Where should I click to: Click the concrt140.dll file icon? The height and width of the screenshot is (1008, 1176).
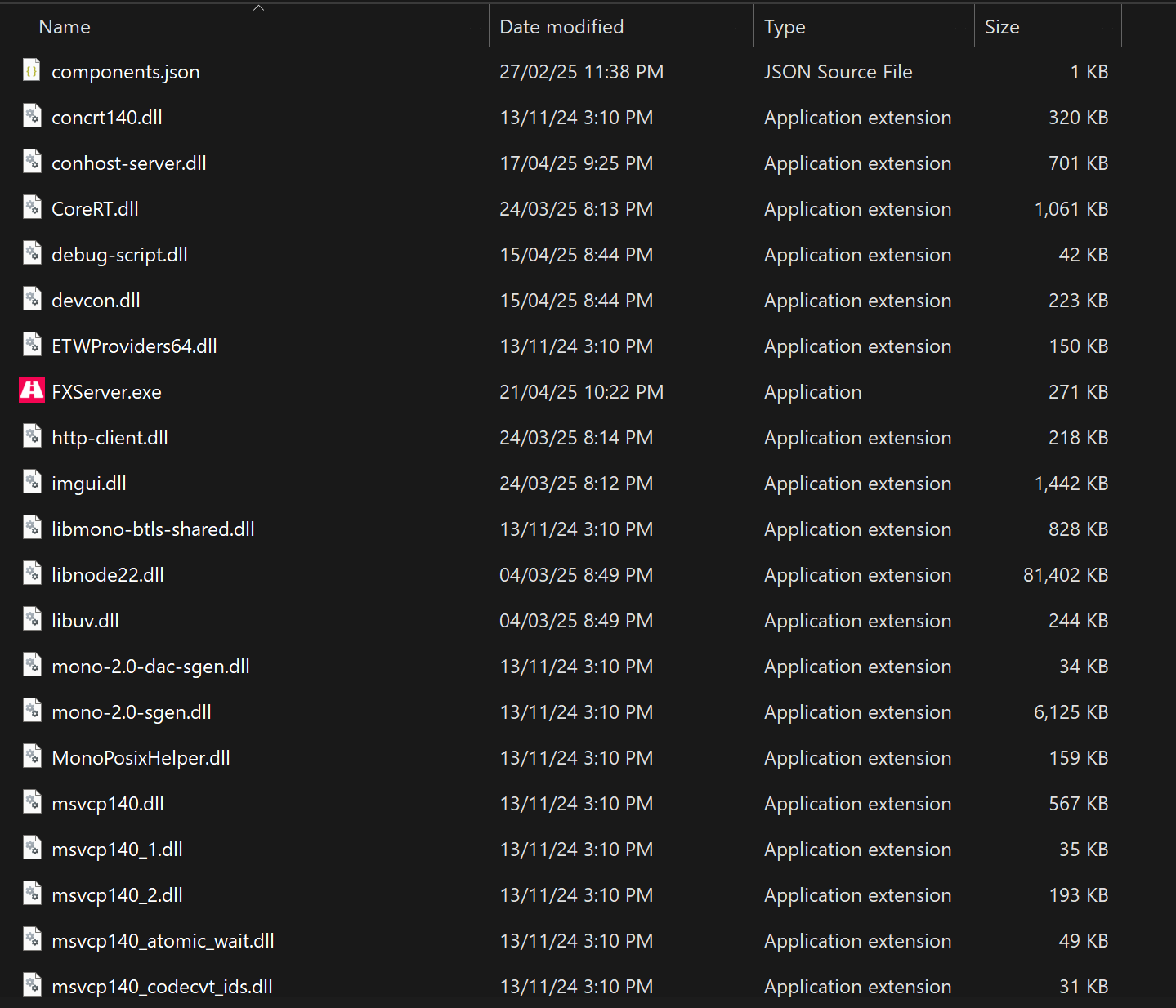[32, 117]
